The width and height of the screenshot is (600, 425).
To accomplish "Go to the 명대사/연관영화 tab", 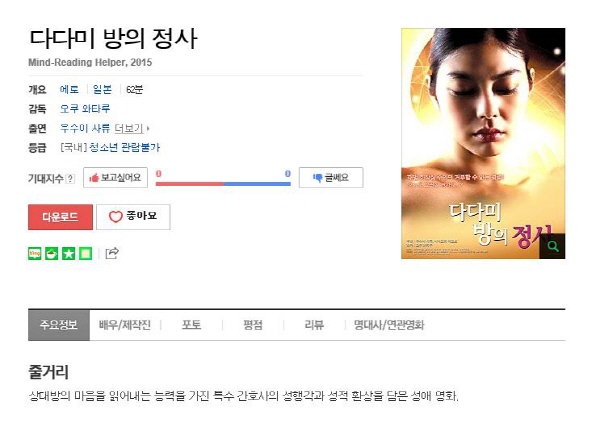I will click(x=389, y=325).
